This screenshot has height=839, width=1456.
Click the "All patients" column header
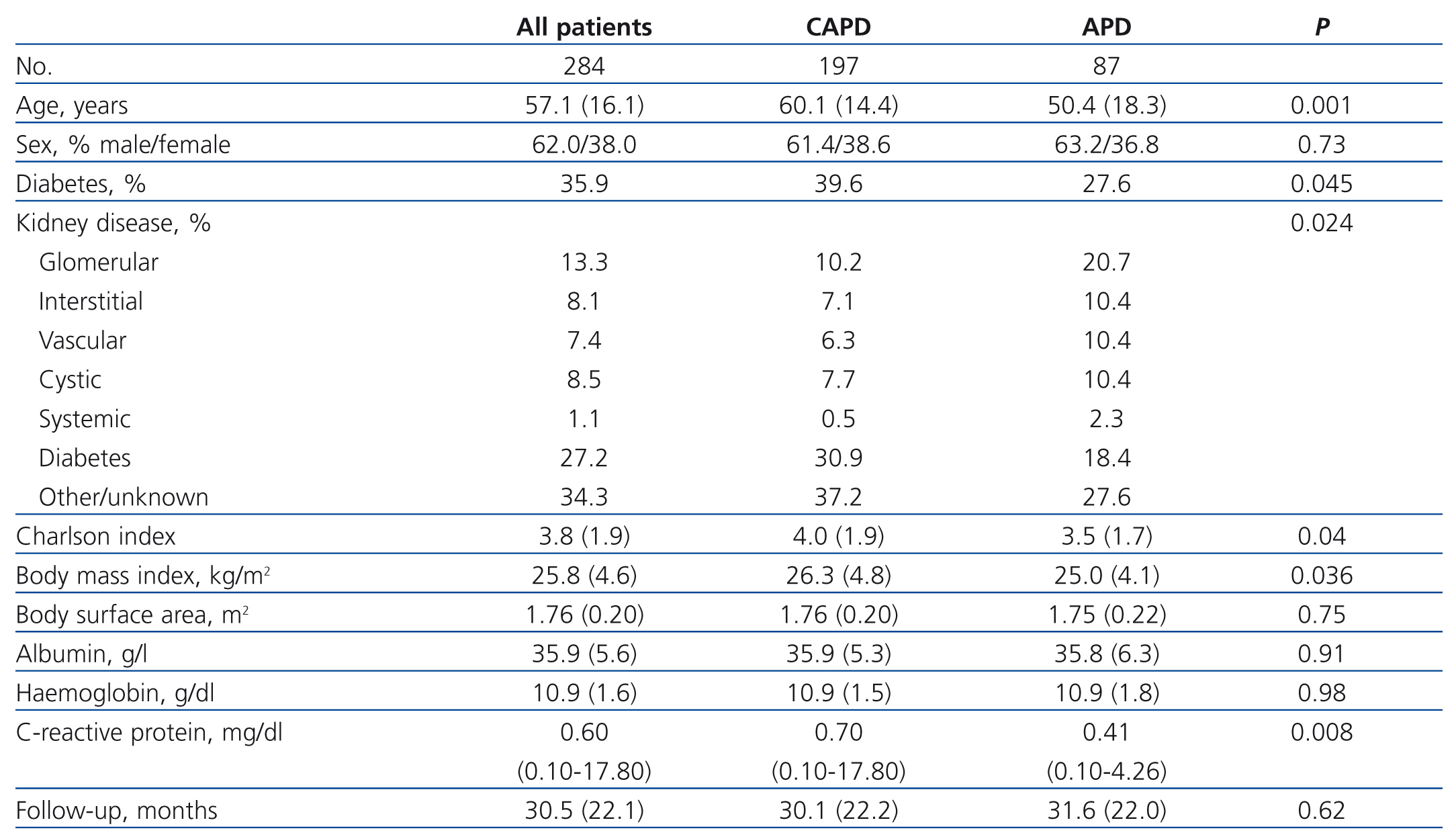click(x=584, y=27)
